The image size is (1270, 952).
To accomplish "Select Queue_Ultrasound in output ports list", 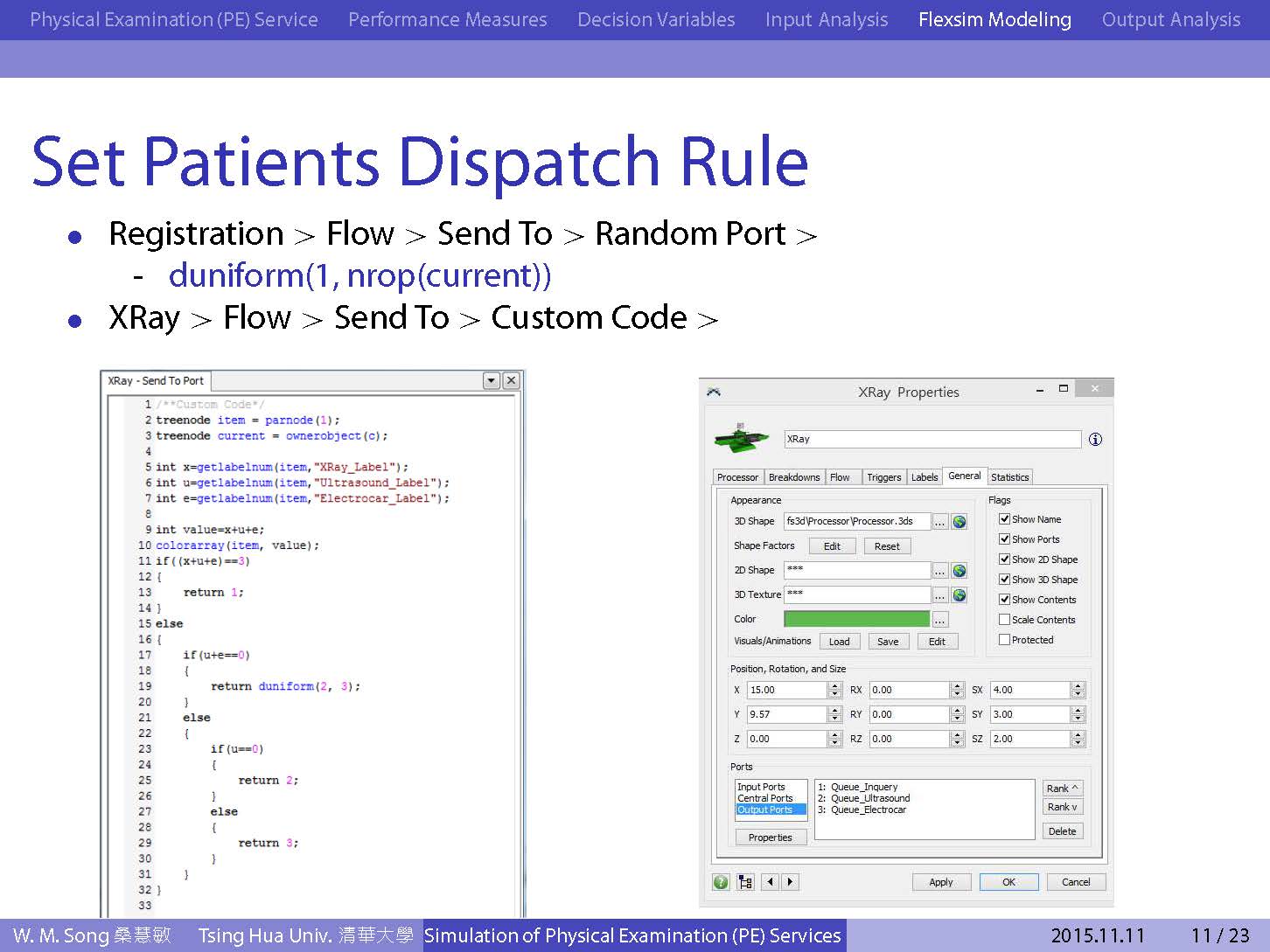I will coord(869,798).
